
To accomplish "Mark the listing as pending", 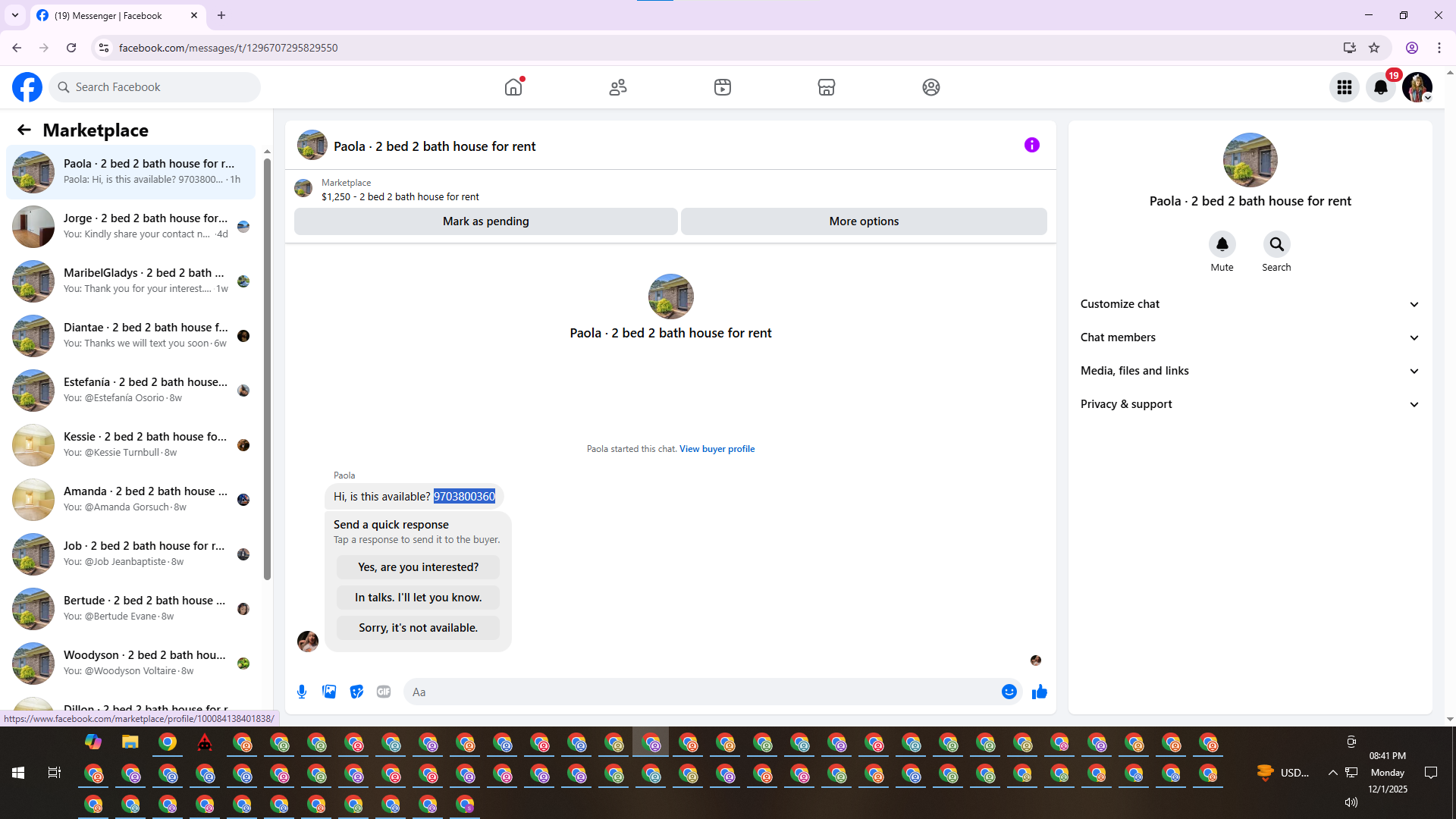I will (486, 221).
